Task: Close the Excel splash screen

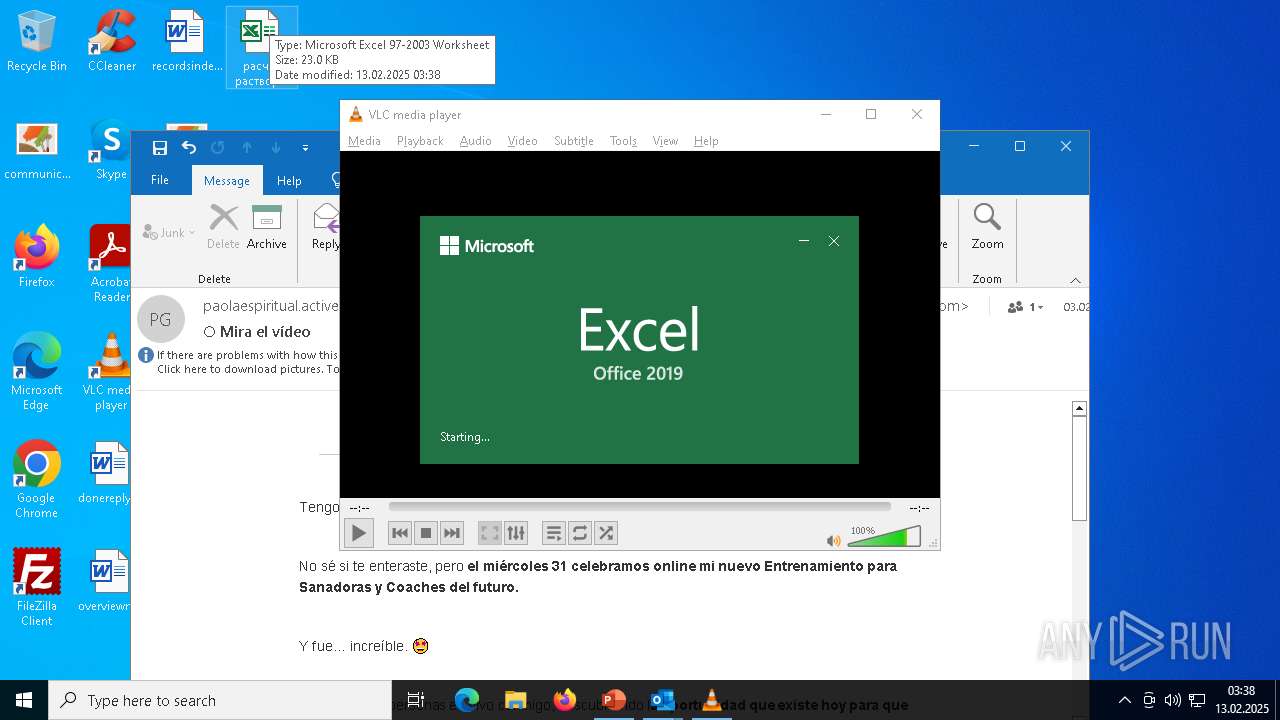Action: 834,241
